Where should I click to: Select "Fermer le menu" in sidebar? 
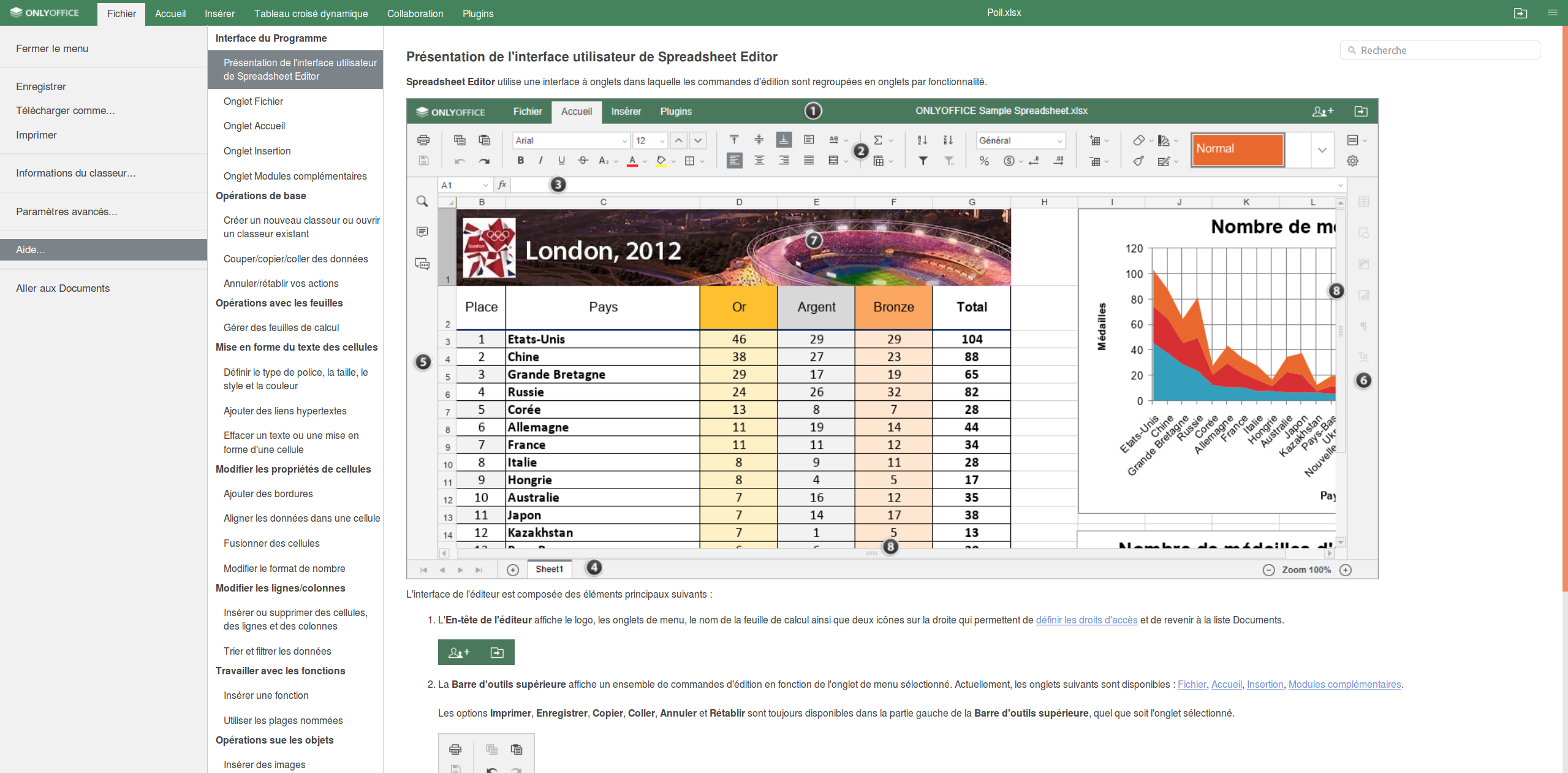pos(52,48)
